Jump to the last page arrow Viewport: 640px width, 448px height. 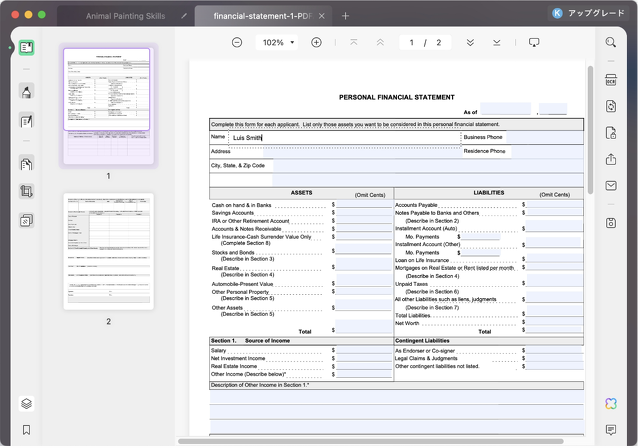497,43
